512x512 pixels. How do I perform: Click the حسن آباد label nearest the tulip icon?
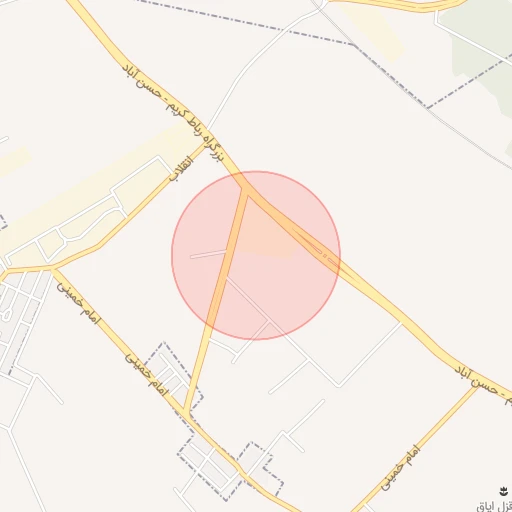477,379
